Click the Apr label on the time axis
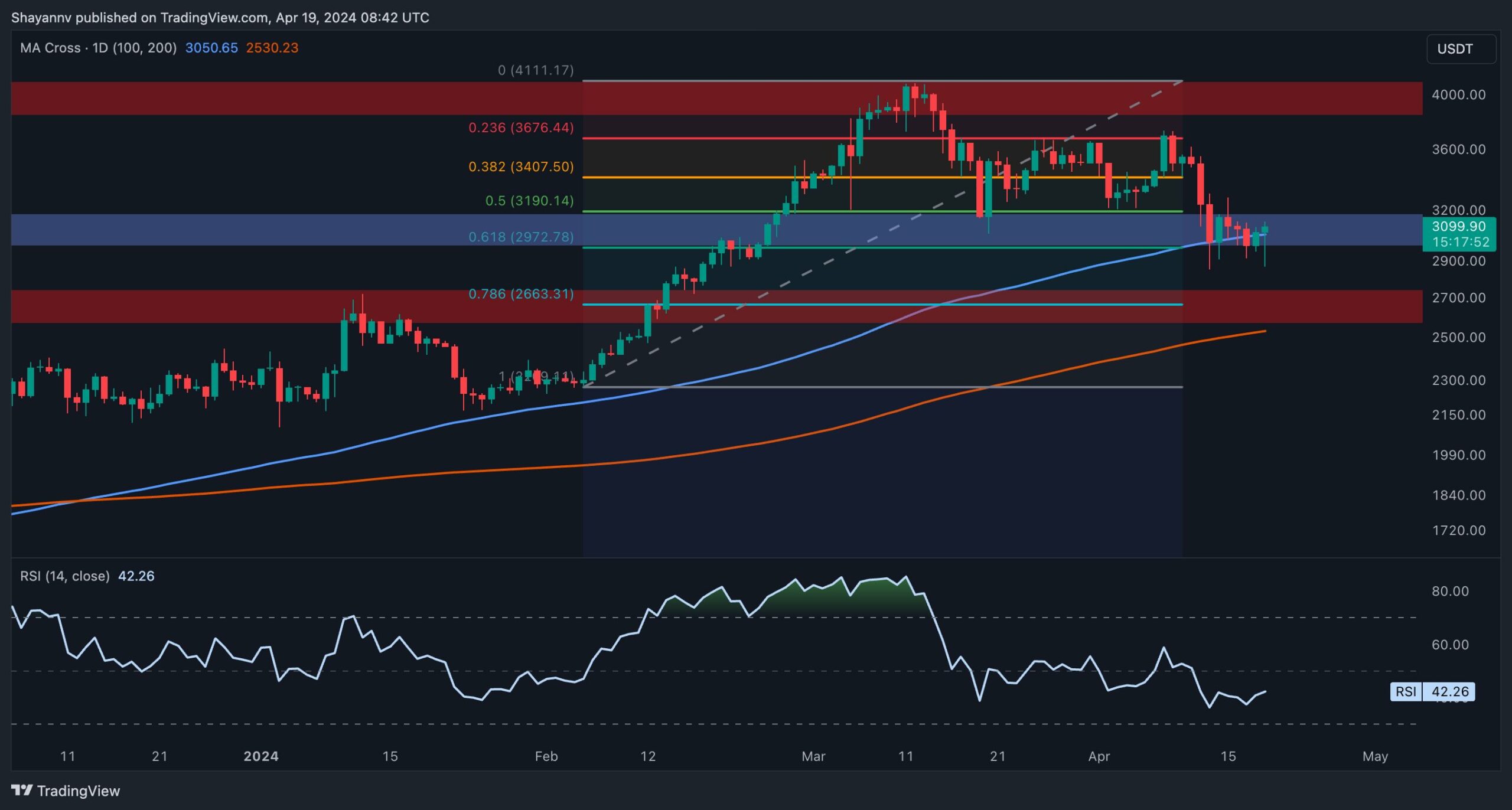The width and height of the screenshot is (1512, 810). click(x=1099, y=756)
